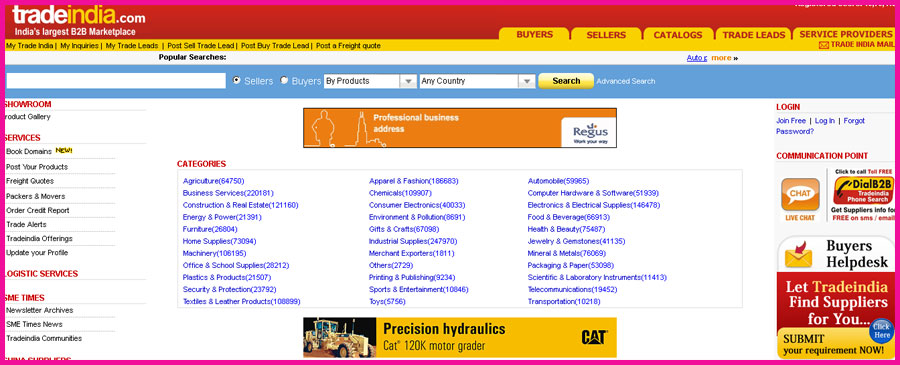Focus the main search text field

pyautogui.click(x=115, y=81)
